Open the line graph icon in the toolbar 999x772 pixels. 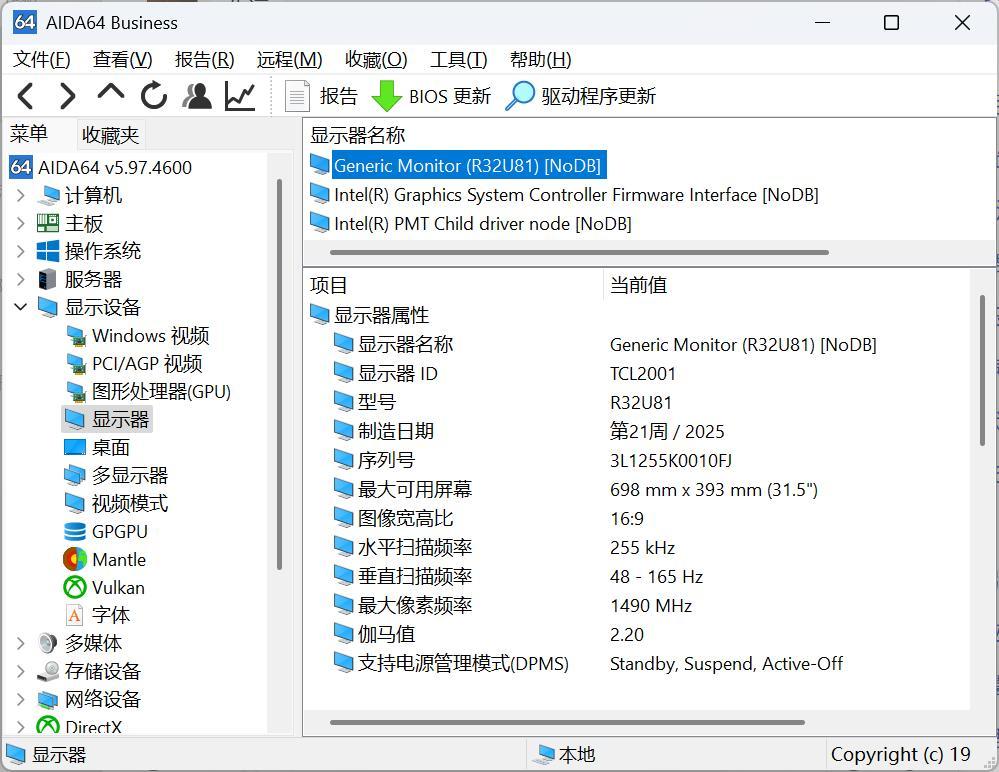240,96
